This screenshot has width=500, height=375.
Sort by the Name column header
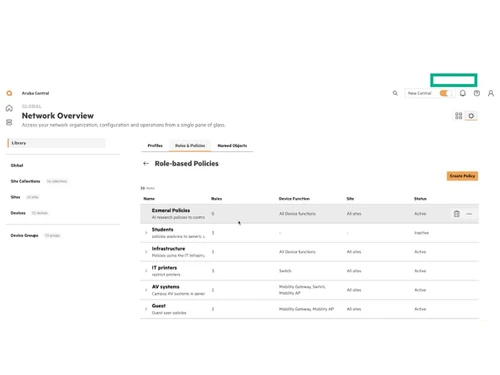[149, 199]
